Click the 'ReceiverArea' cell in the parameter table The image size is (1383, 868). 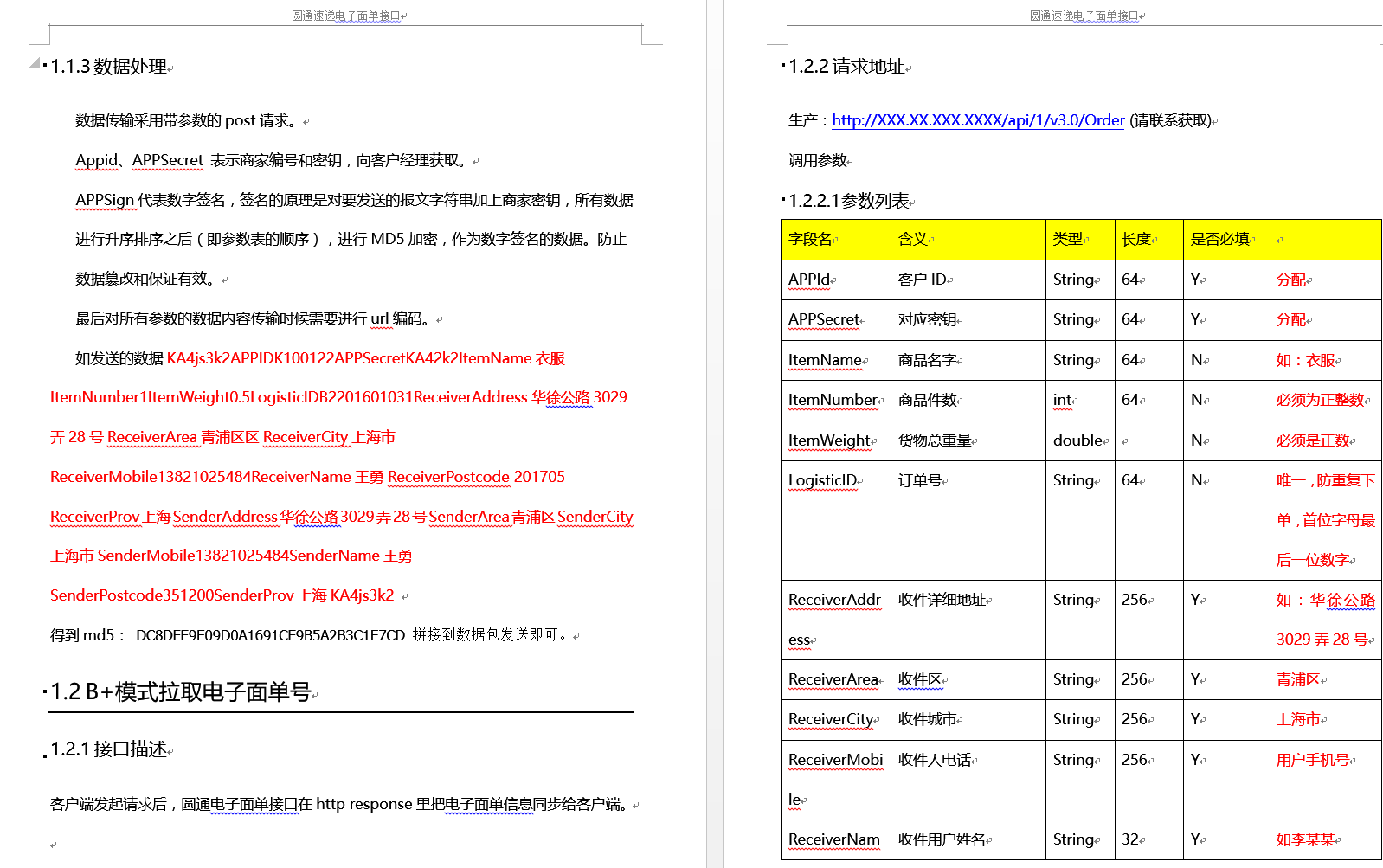(836, 679)
